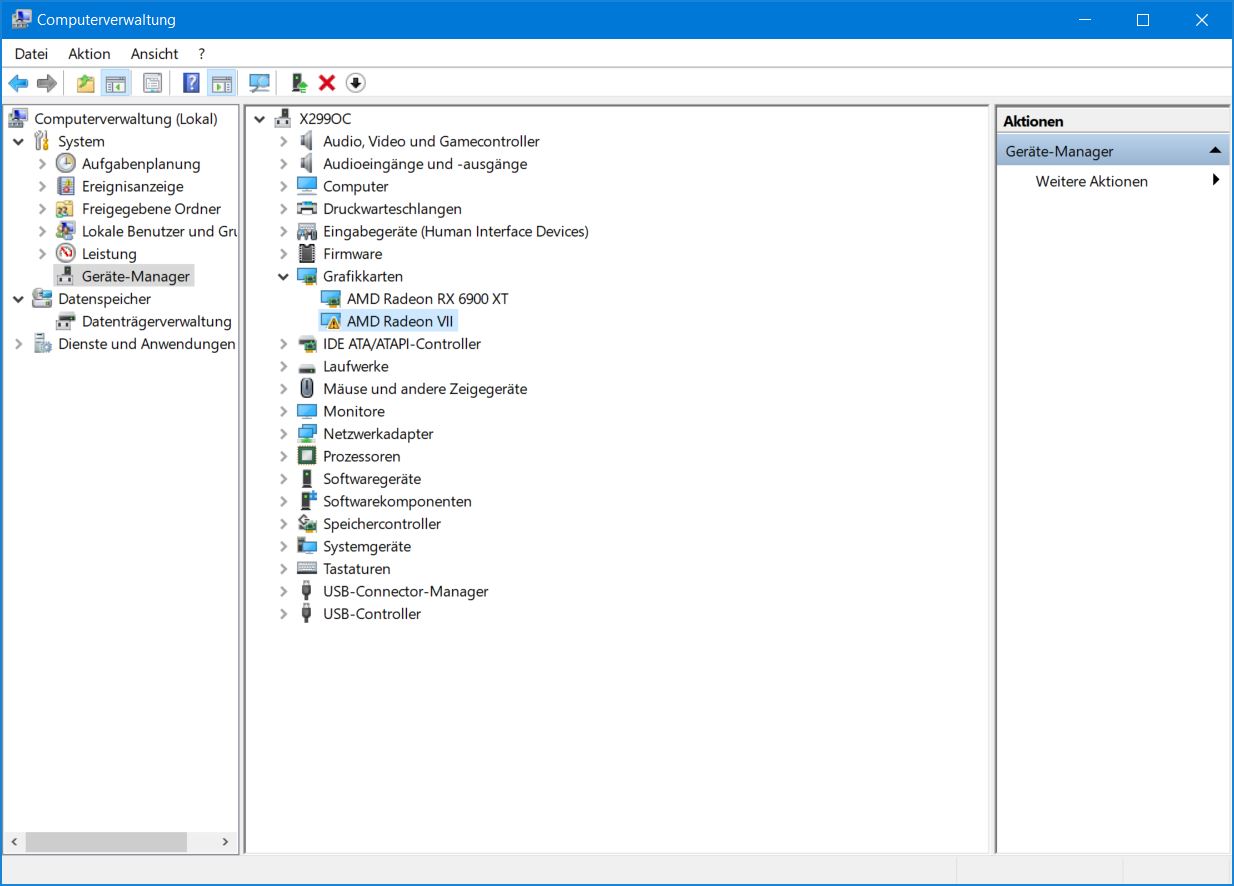Collapse the Grafikkarten category
This screenshot has width=1234, height=886.
[x=284, y=277]
